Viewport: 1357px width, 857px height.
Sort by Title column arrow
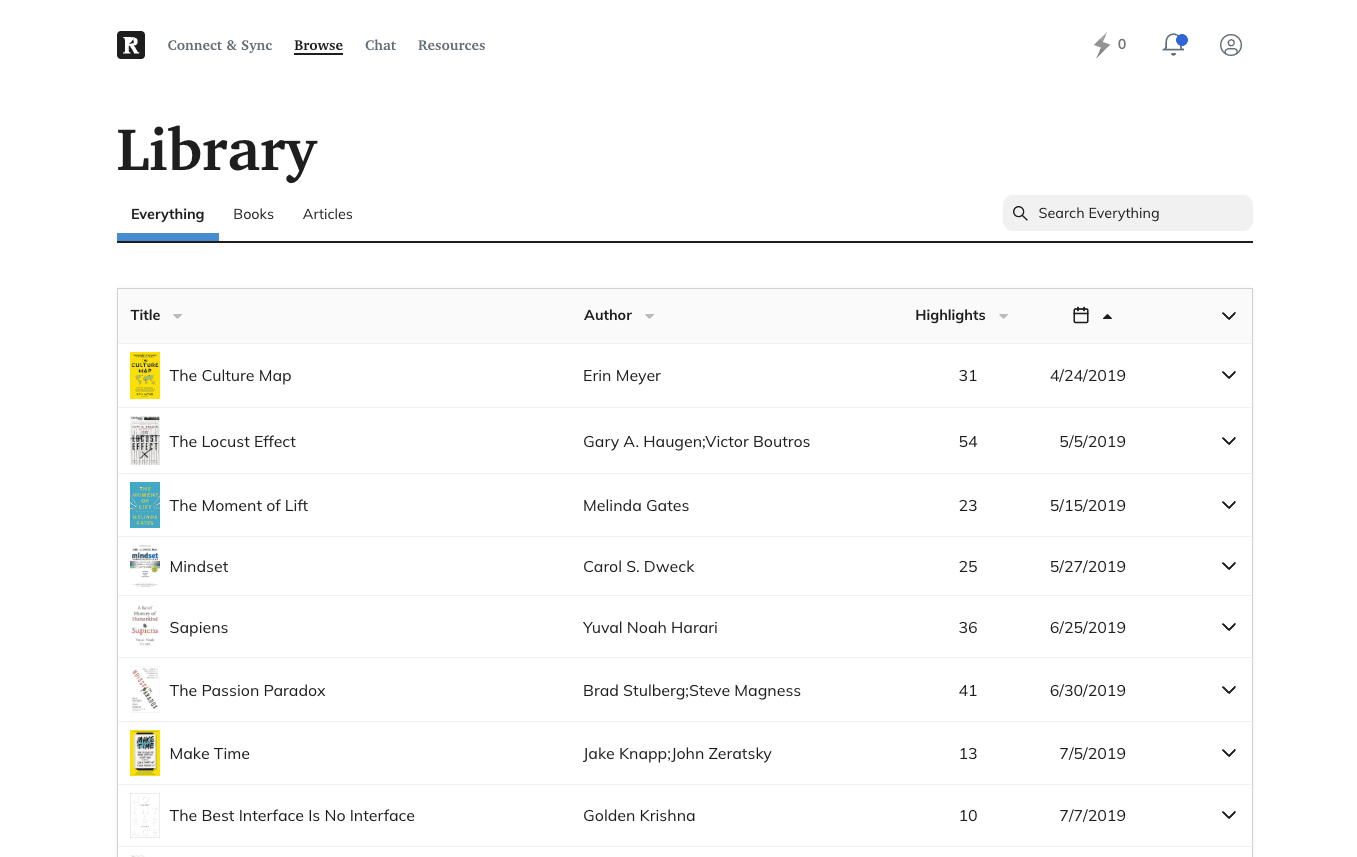click(177, 316)
